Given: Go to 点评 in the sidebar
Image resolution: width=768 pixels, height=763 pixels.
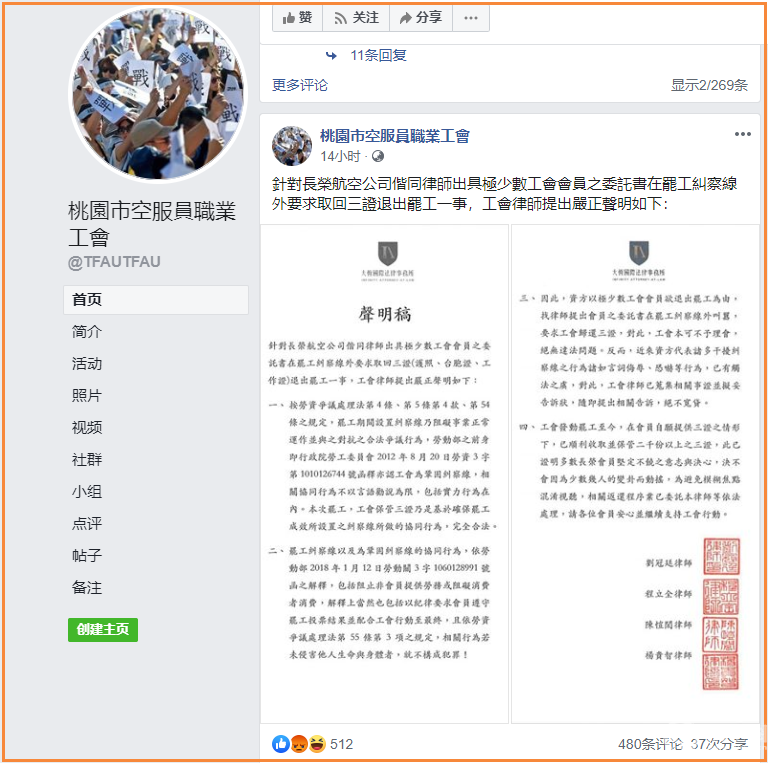Looking at the screenshot, I should click(x=87, y=524).
